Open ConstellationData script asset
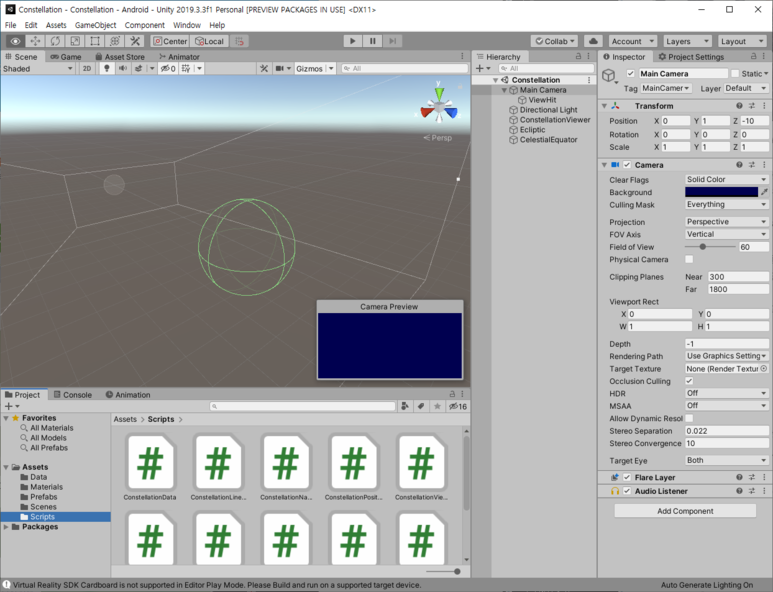Image resolution: width=773 pixels, height=592 pixels. tap(150, 467)
